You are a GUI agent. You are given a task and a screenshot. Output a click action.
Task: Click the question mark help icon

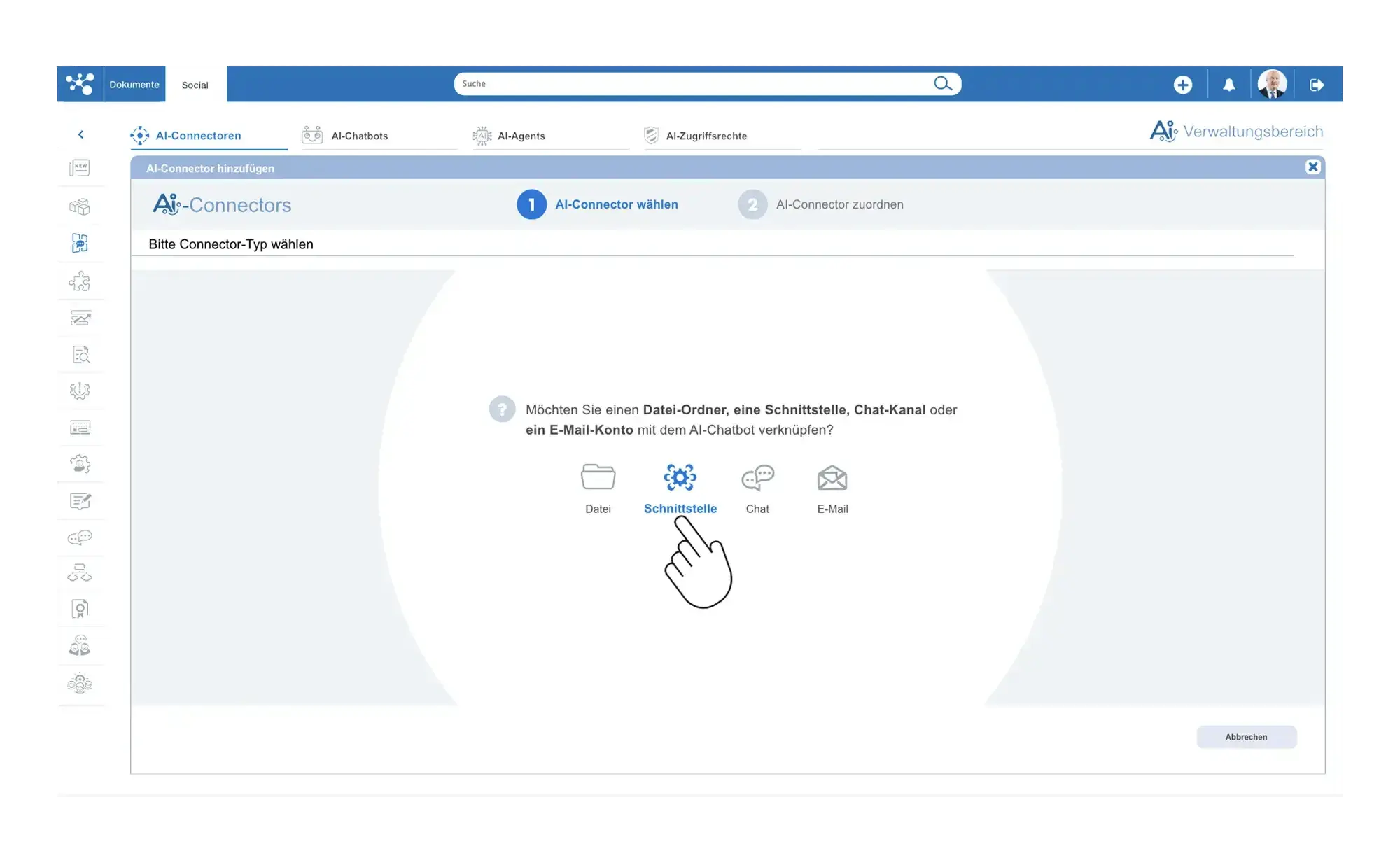pos(502,409)
